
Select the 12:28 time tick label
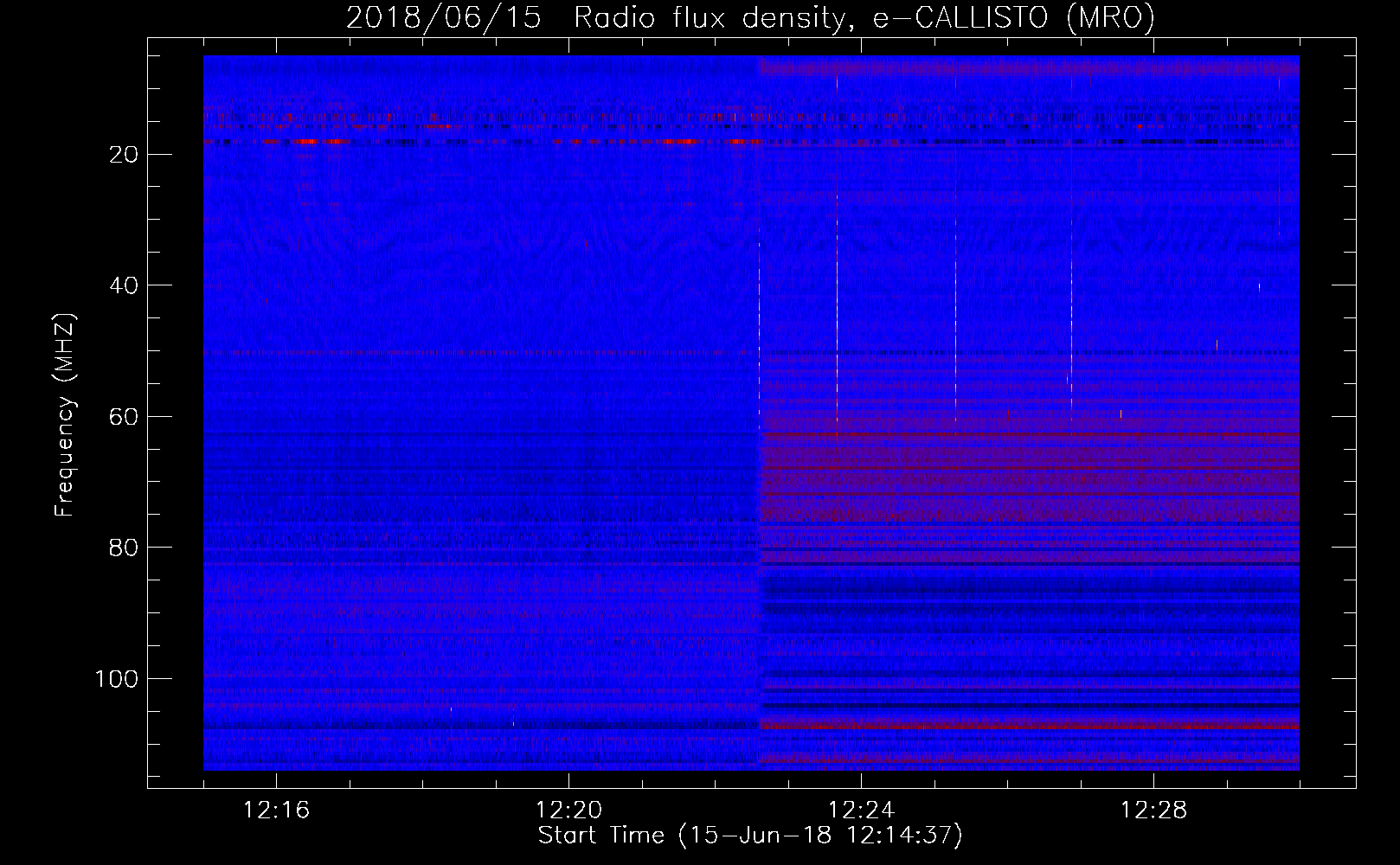1153,811
